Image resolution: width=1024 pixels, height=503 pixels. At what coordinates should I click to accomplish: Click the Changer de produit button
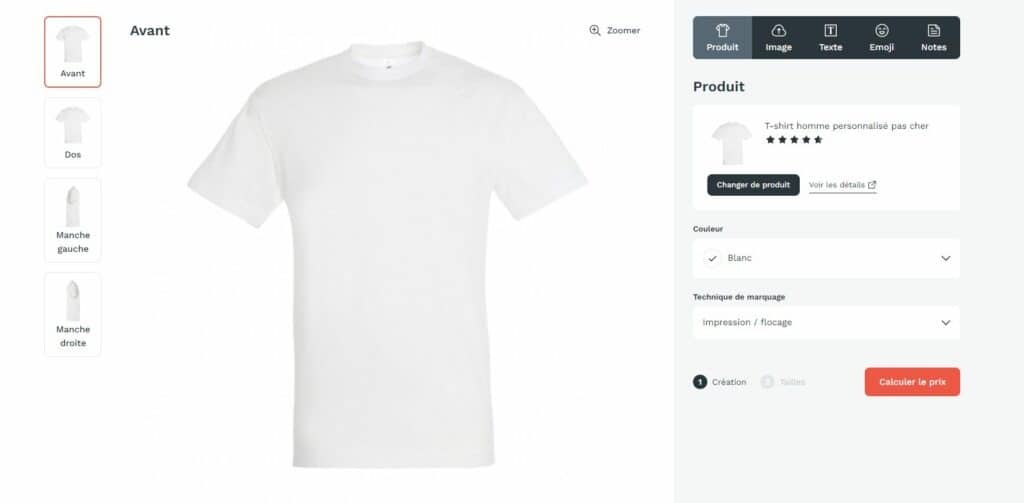click(753, 185)
